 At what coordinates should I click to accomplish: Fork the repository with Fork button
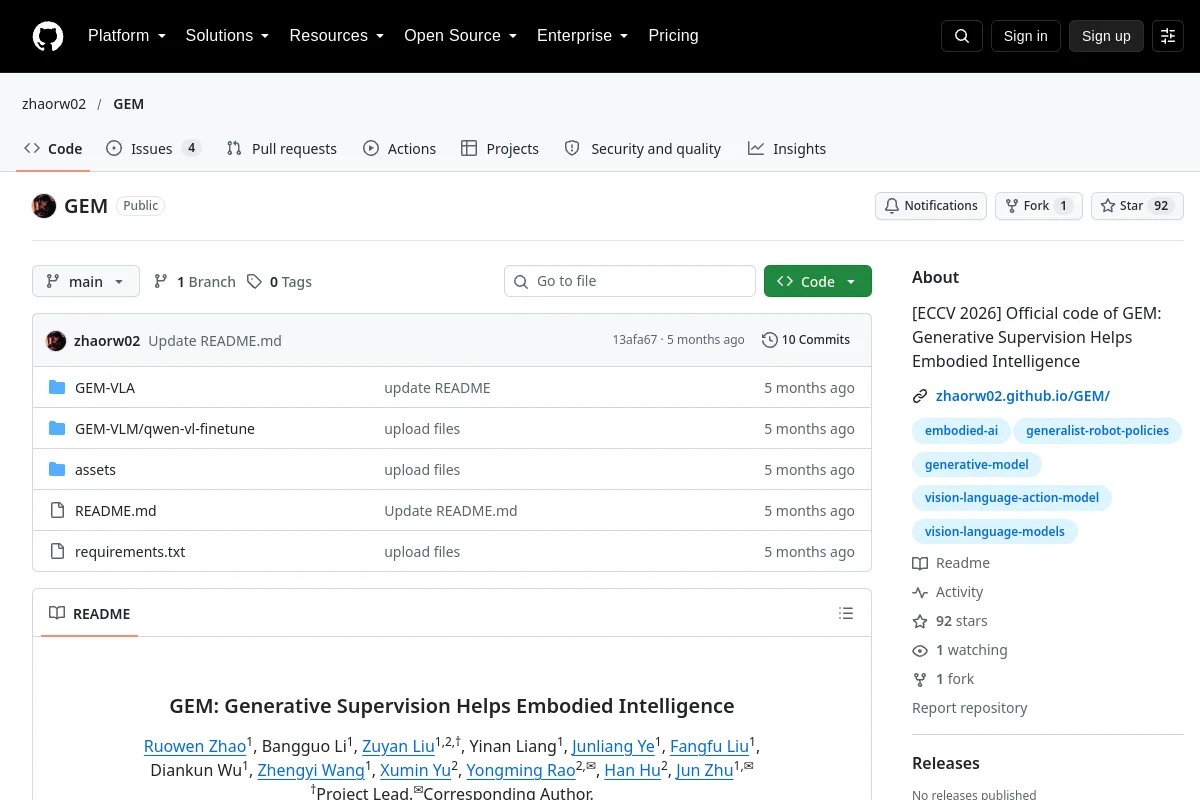pyautogui.click(x=1038, y=206)
